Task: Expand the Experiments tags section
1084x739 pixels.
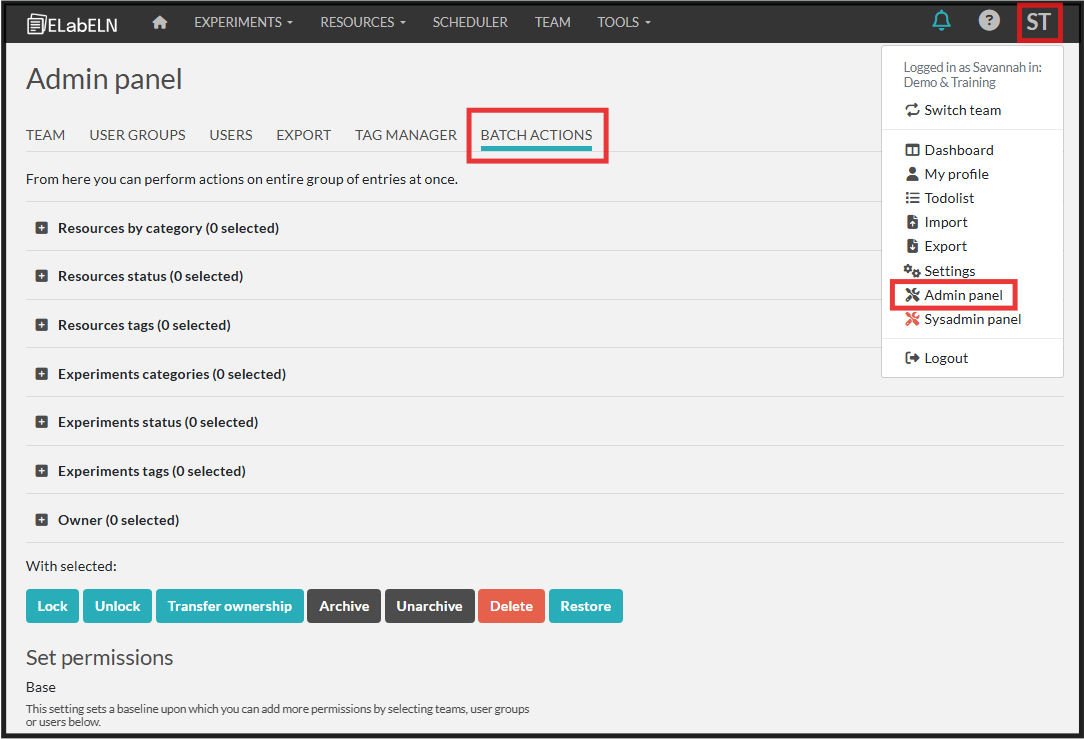Action: click(42, 471)
